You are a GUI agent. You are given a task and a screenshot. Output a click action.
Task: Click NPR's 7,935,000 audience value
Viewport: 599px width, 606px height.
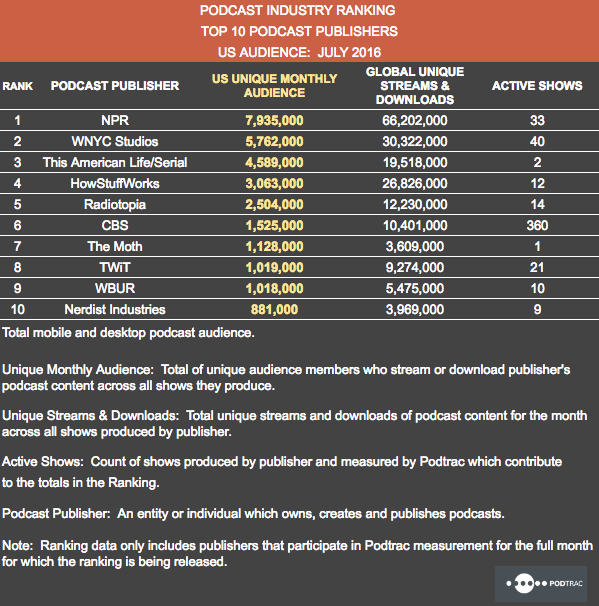[x=274, y=120]
